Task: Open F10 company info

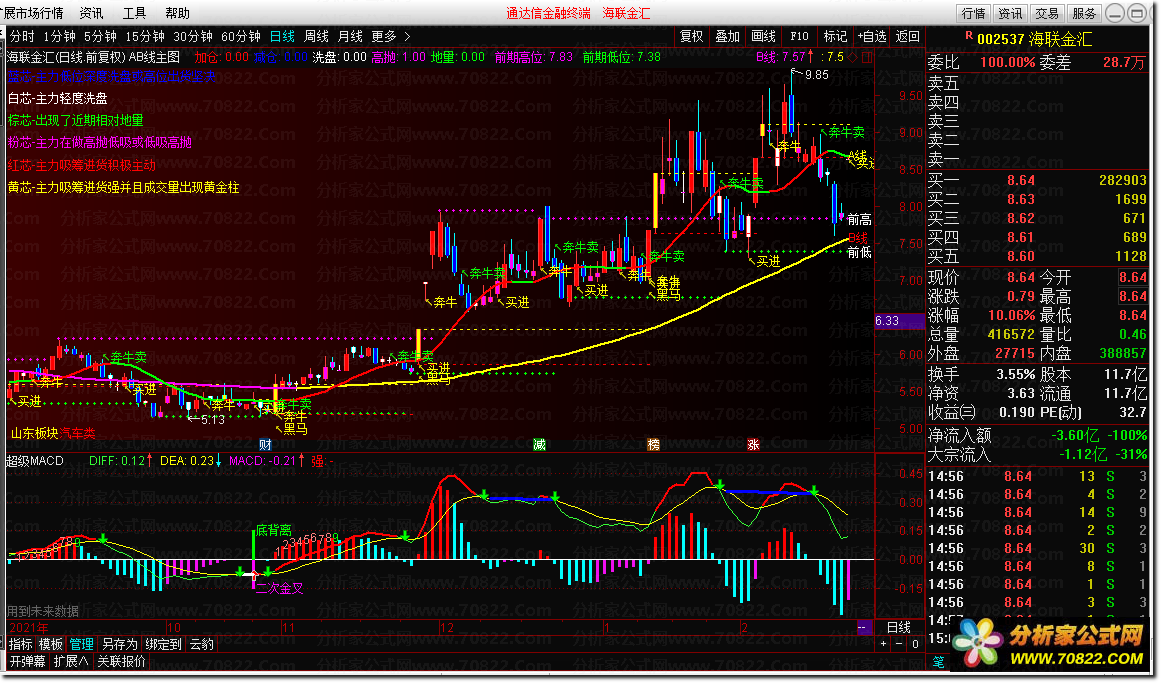Action: tap(799, 36)
